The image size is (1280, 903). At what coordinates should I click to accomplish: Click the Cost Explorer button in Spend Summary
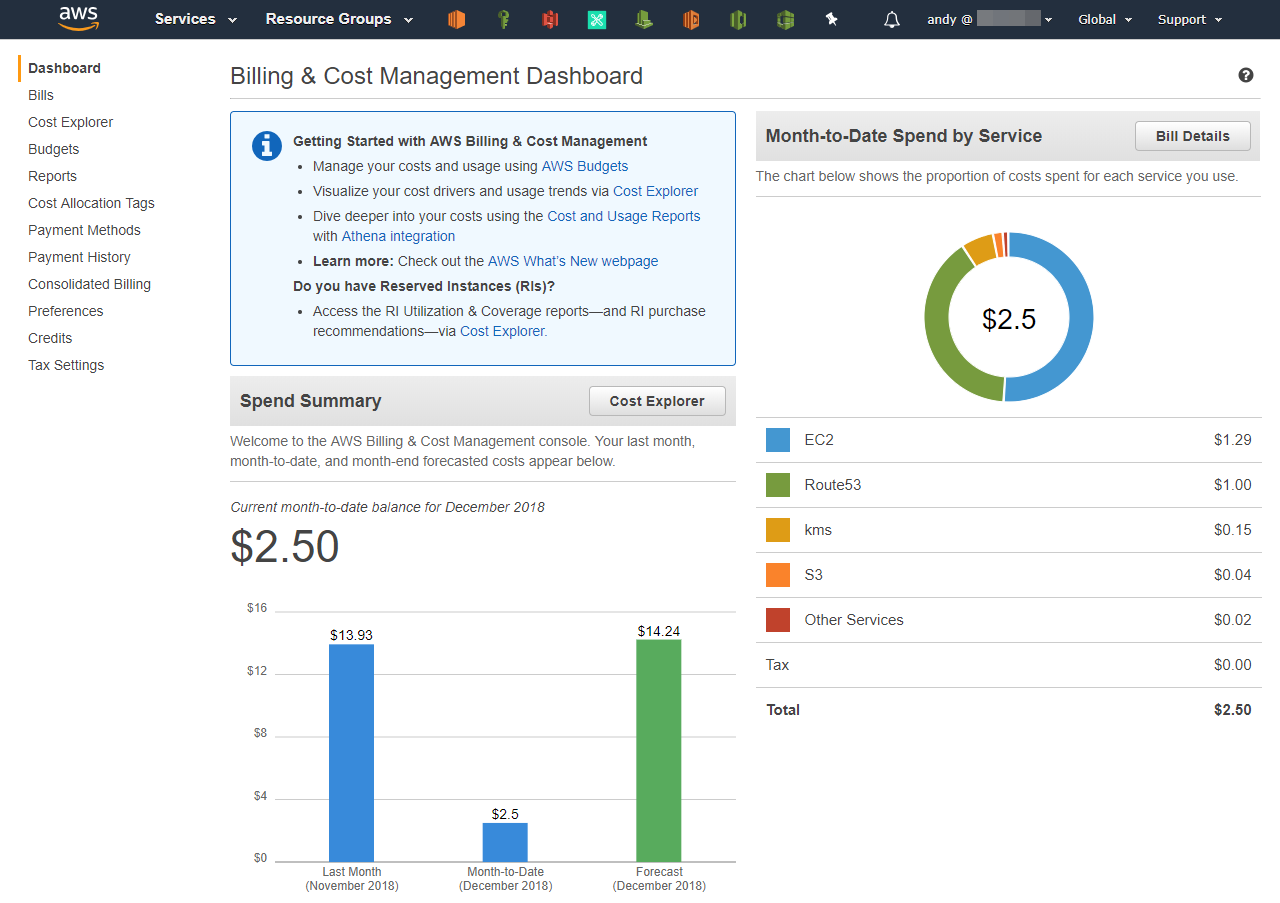point(657,401)
